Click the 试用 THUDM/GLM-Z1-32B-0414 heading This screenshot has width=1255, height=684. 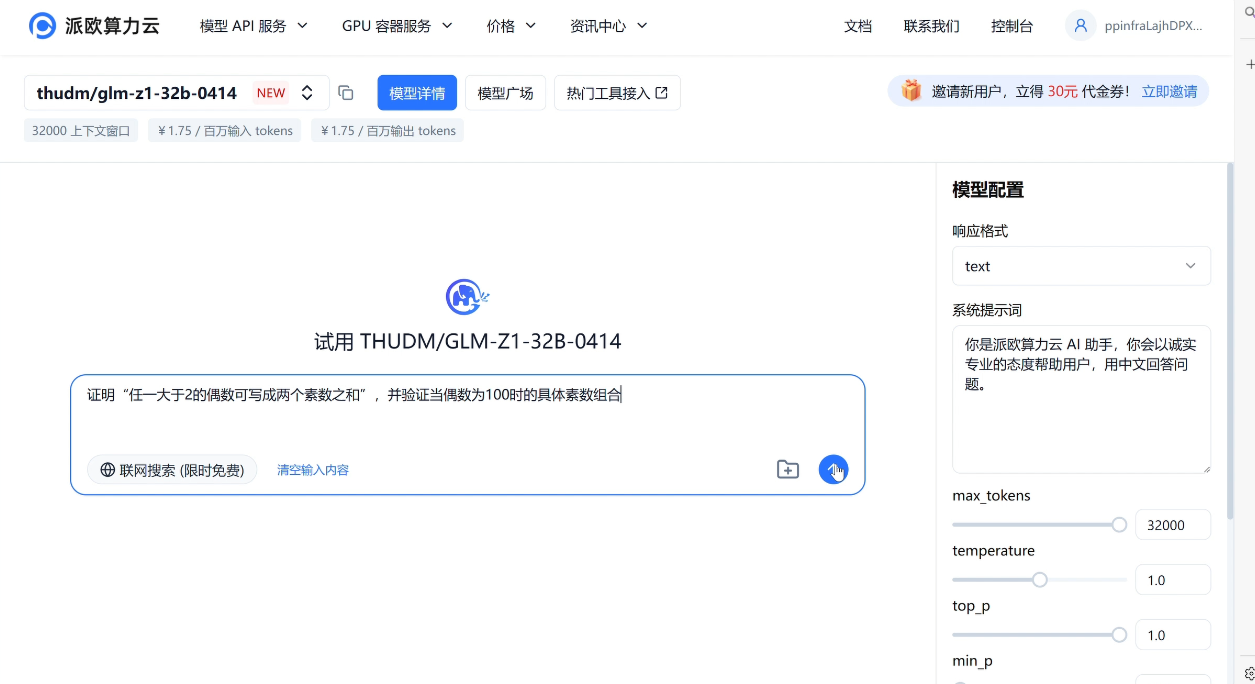(467, 342)
